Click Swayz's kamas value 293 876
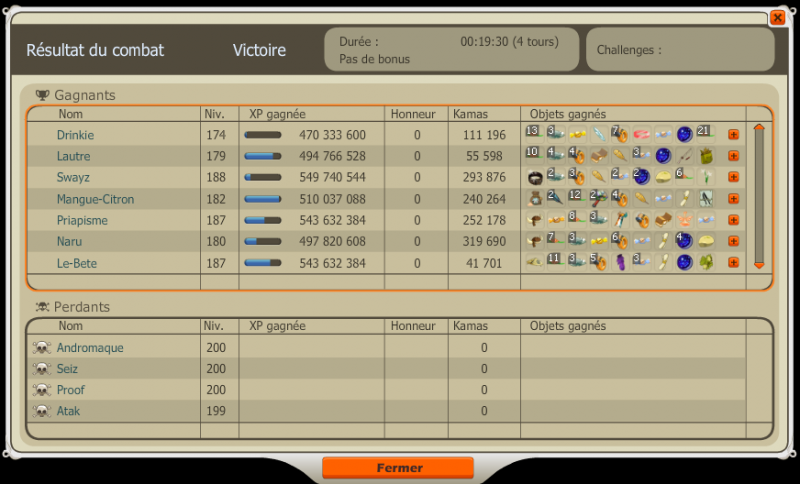Screen dimensions: 800x484 (x=484, y=177)
